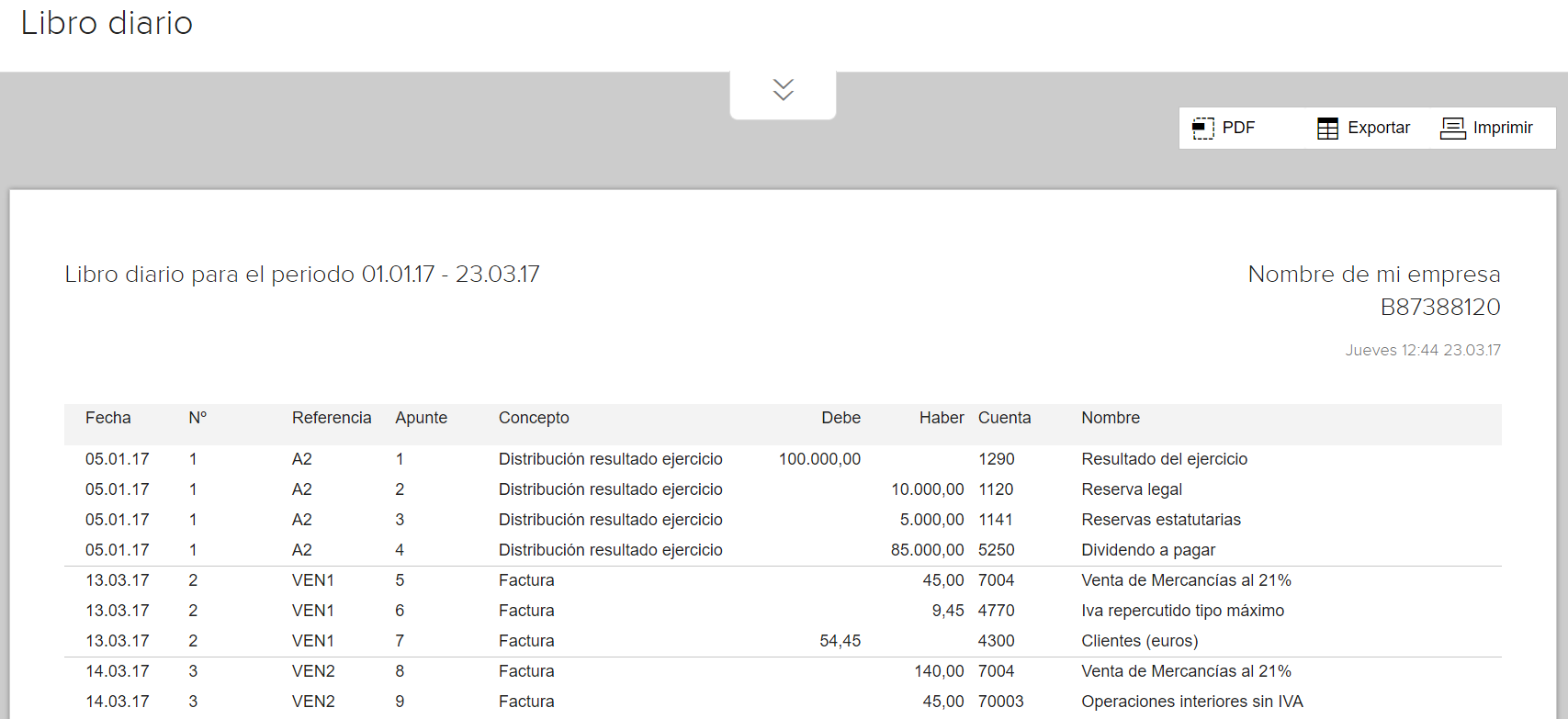The width and height of the screenshot is (1568, 719).
Task: Click the Nº column header
Action: tap(197, 418)
